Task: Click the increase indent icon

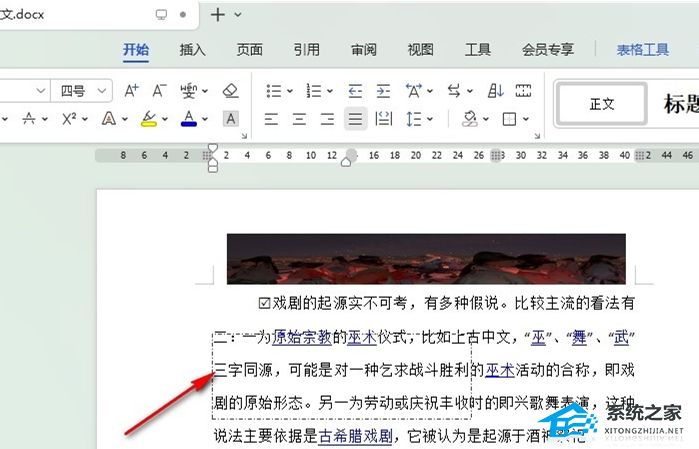Action: click(x=383, y=91)
